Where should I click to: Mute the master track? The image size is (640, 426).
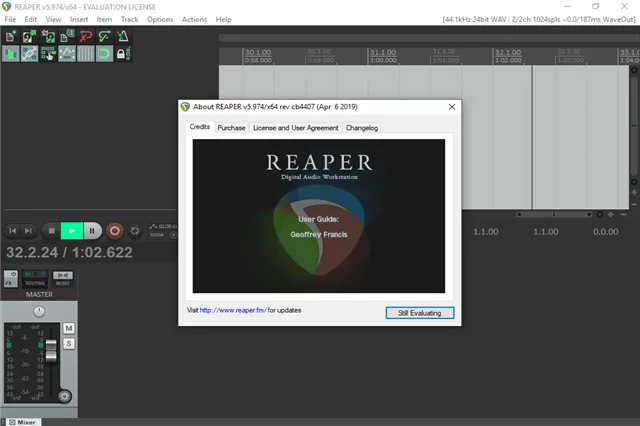coord(69,328)
